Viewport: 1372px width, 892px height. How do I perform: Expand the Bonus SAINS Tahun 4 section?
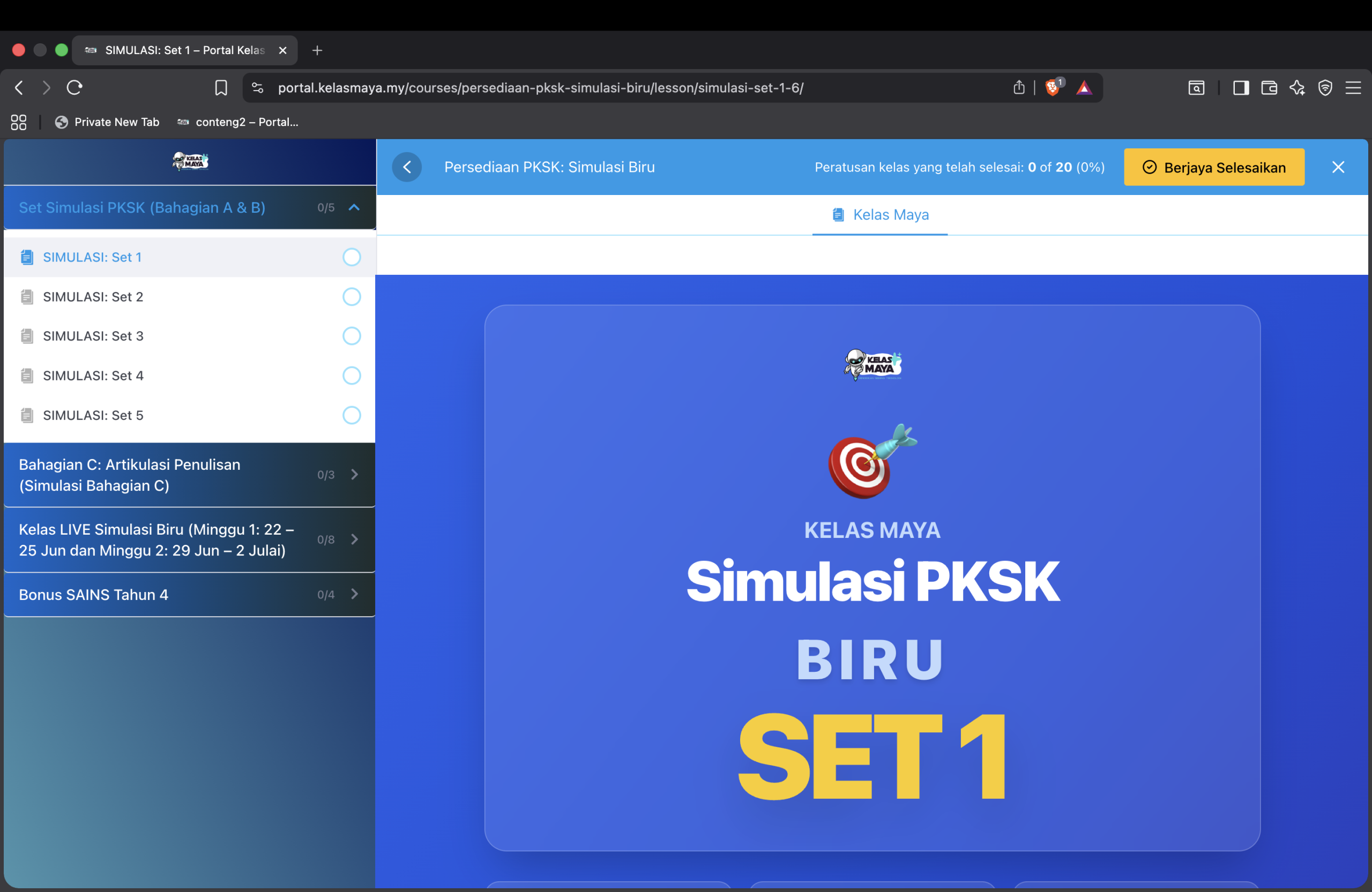coord(190,595)
